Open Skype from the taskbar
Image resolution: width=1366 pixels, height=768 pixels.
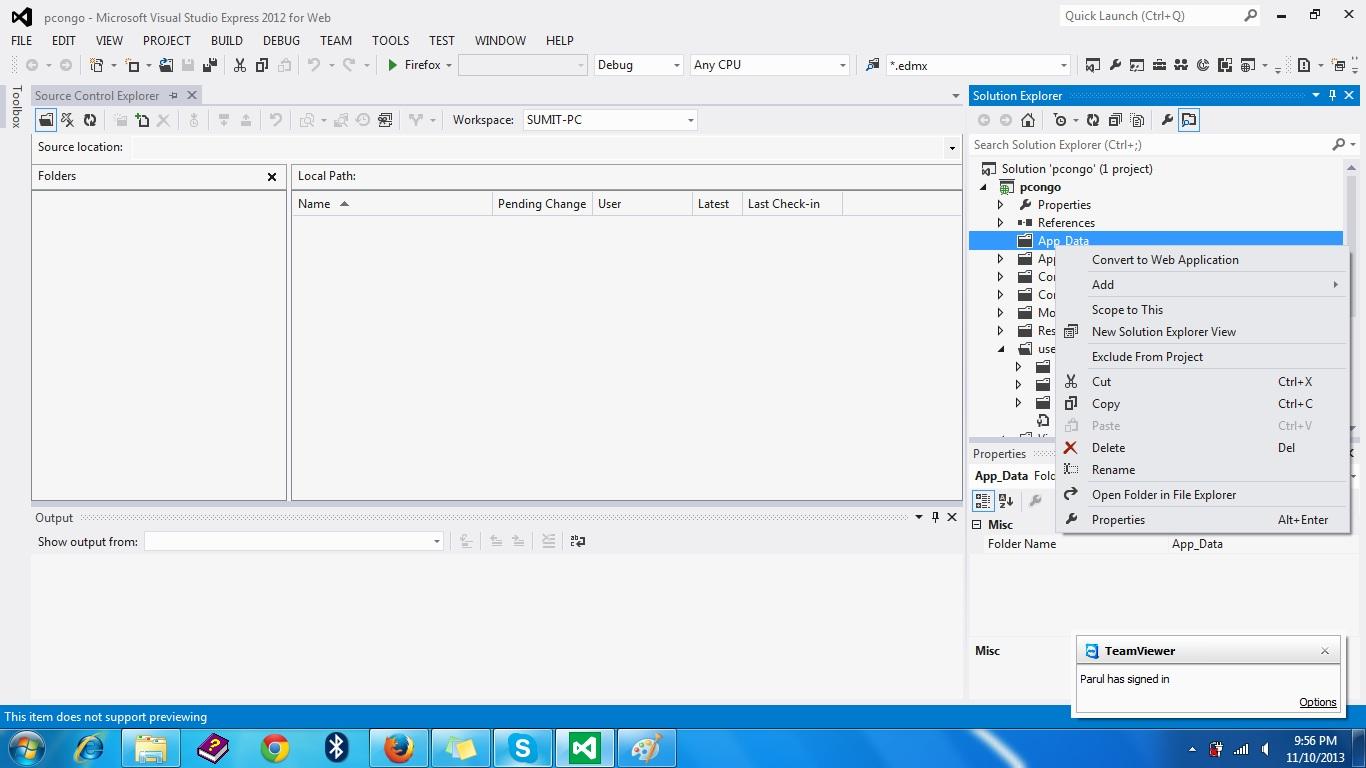(x=523, y=747)
